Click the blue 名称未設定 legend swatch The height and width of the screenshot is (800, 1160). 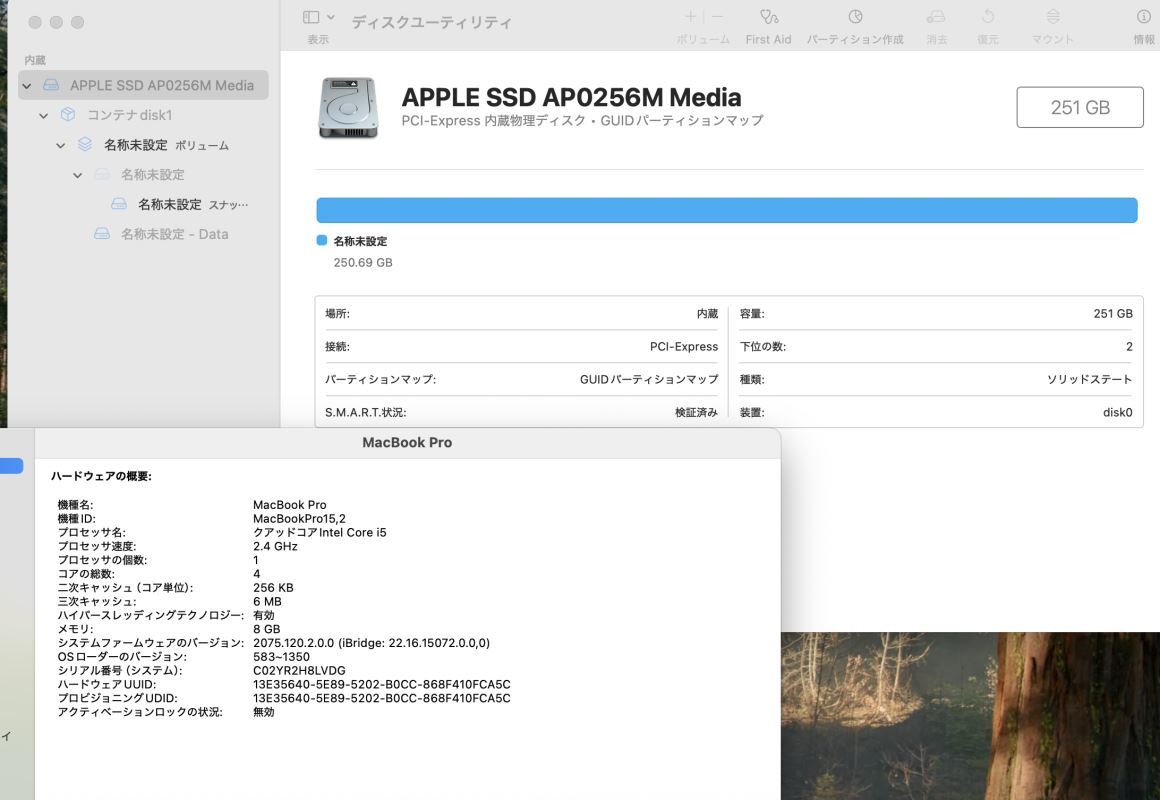coord(321,240)
